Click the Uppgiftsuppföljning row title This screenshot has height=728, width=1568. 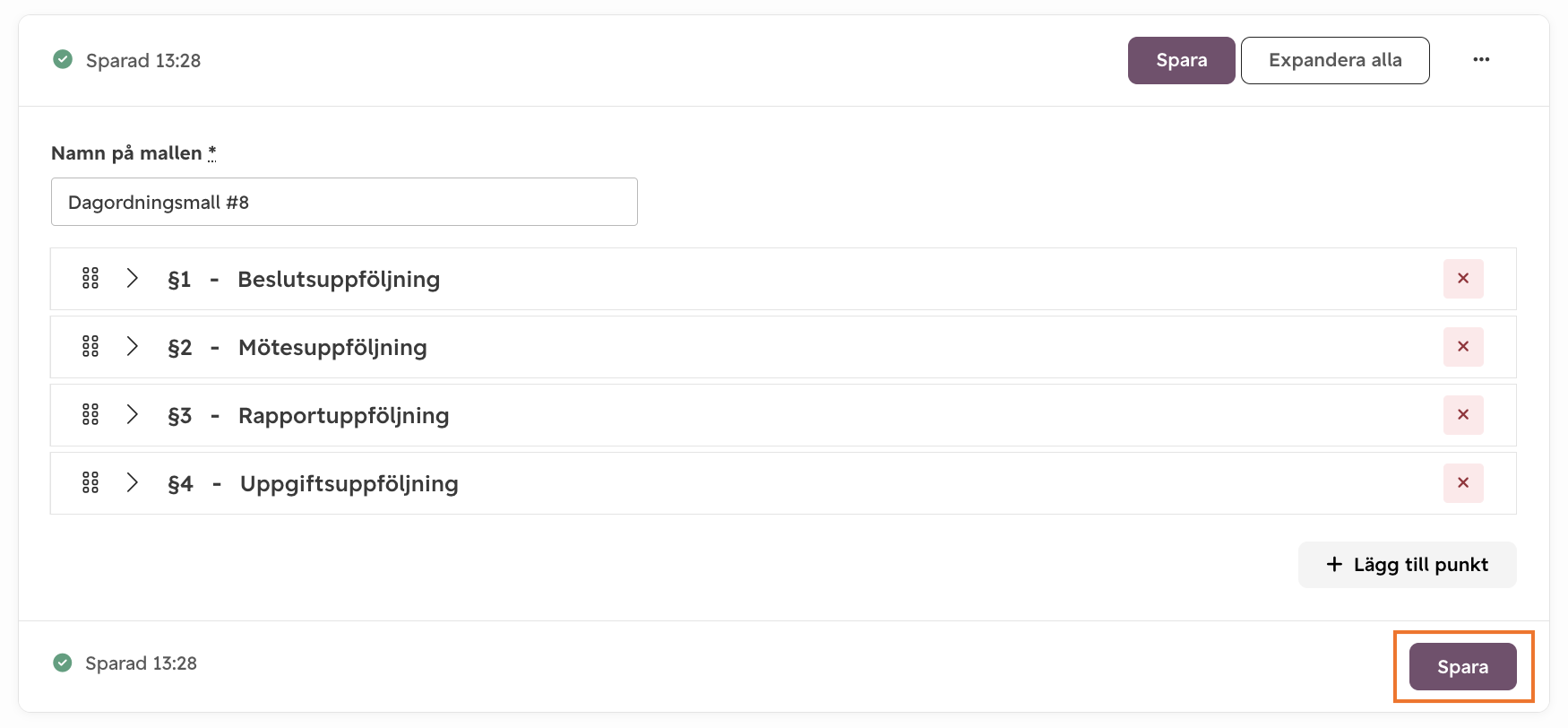(349, 484)
